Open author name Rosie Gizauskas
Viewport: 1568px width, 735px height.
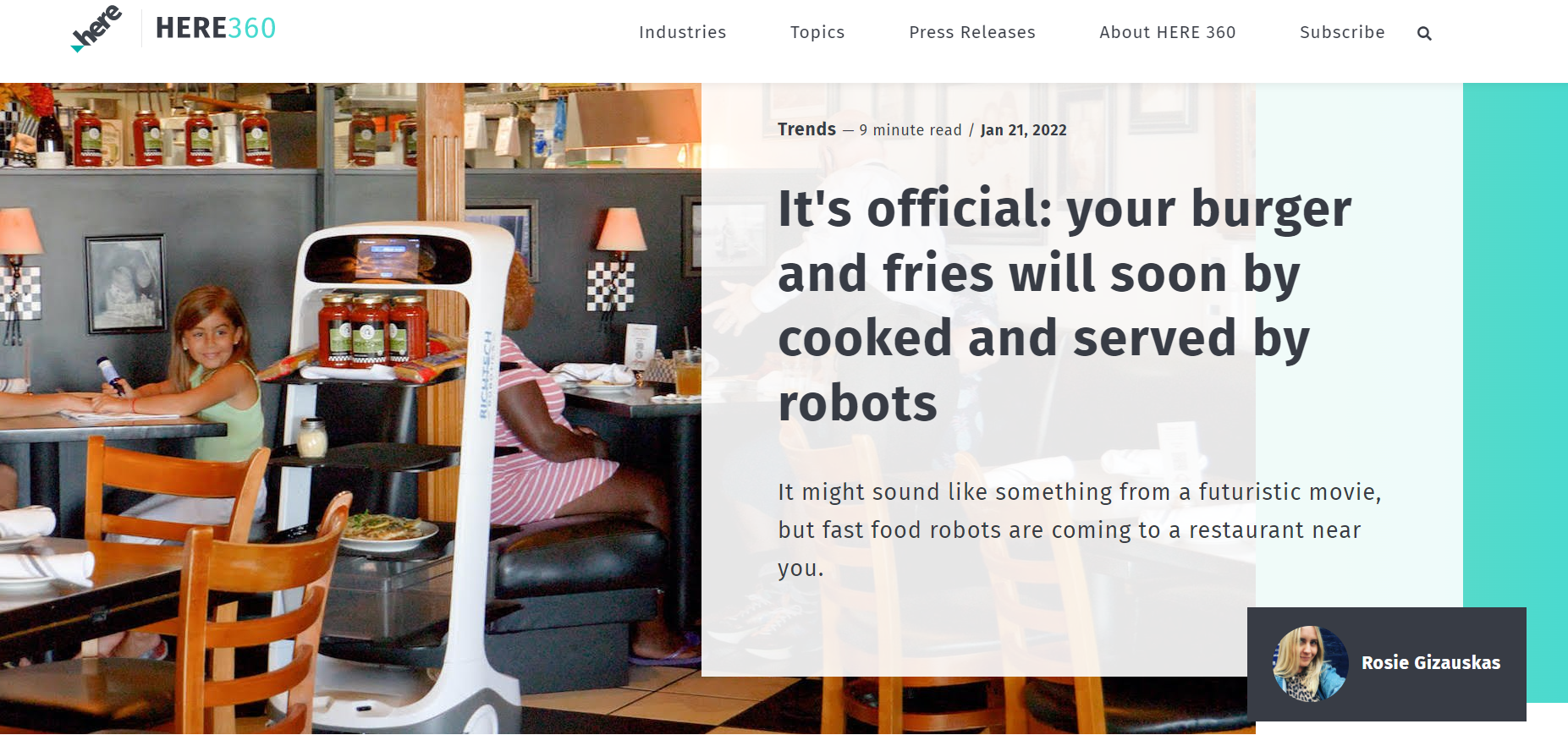click(1431, 662)
